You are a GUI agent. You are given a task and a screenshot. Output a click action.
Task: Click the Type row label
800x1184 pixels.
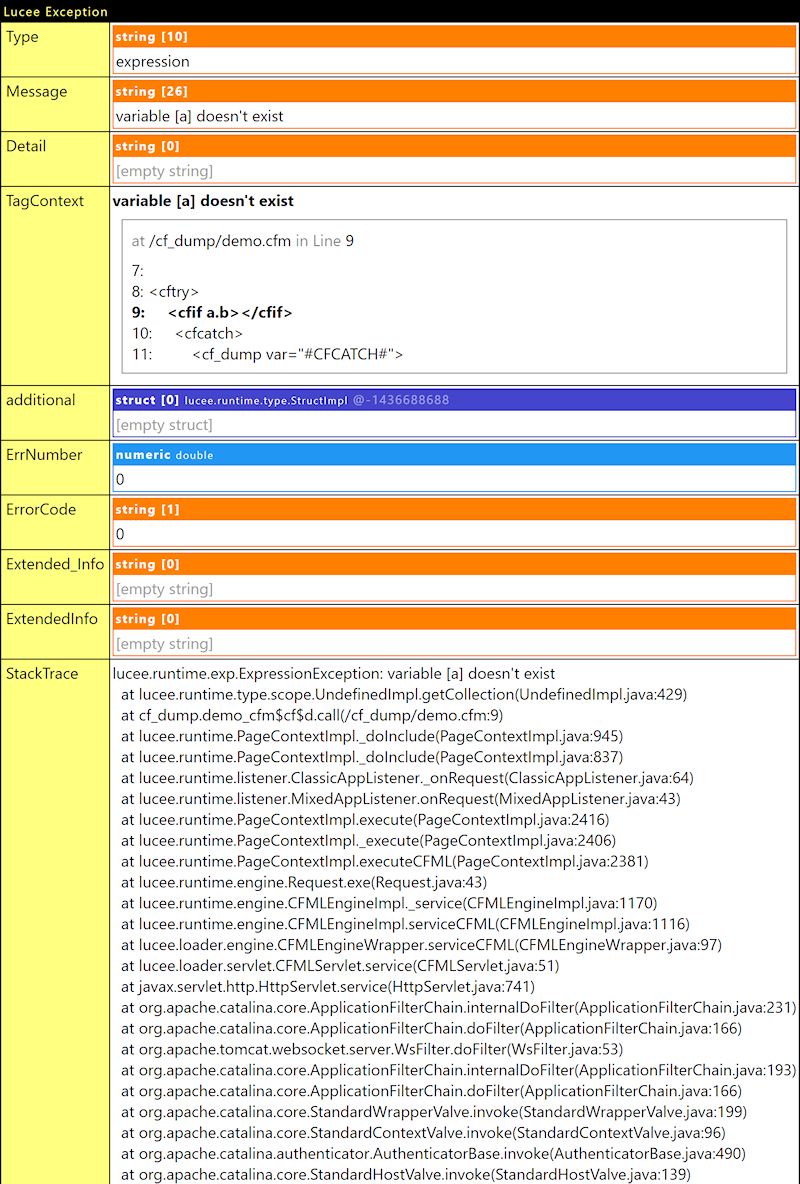23,37
